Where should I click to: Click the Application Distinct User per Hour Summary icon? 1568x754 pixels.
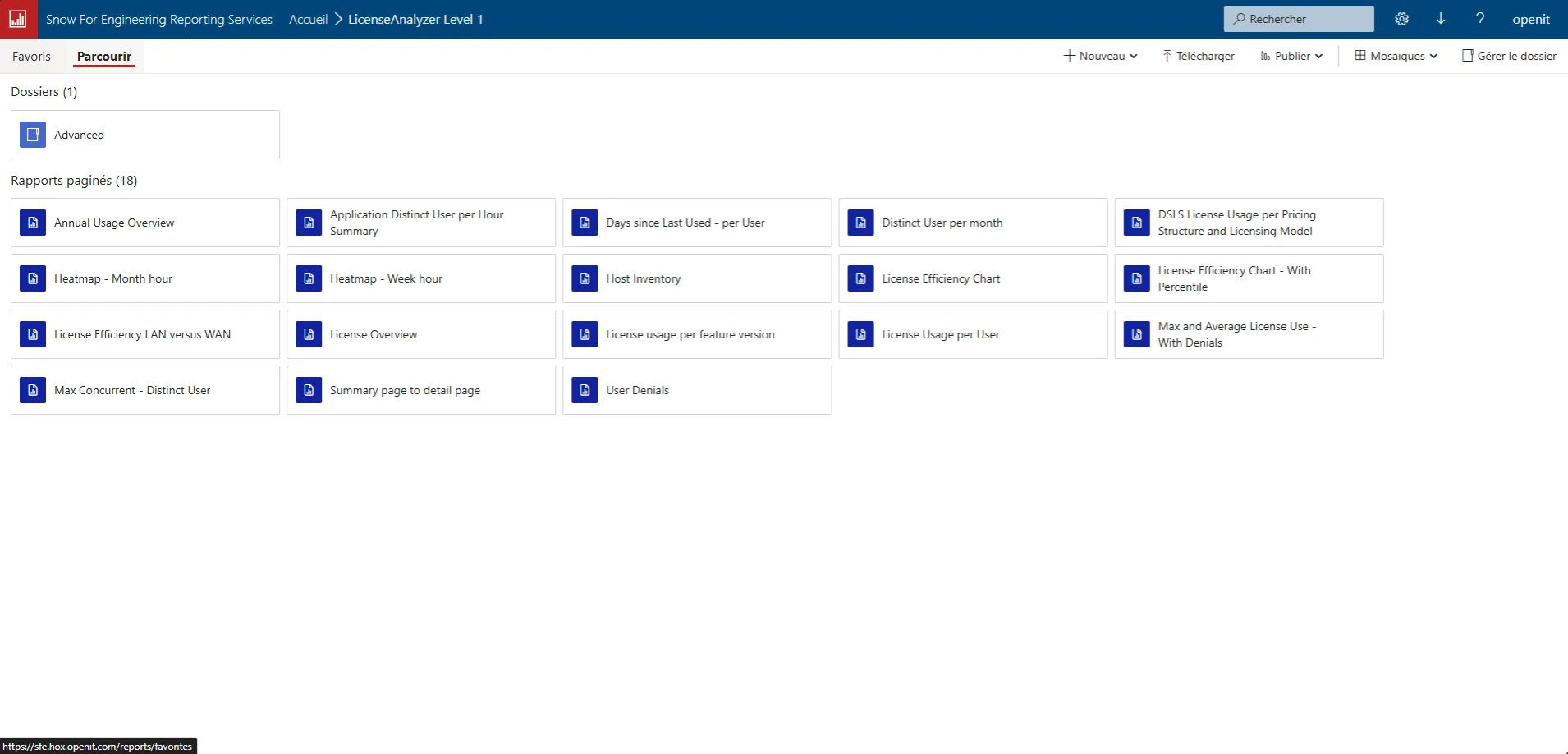309,223
